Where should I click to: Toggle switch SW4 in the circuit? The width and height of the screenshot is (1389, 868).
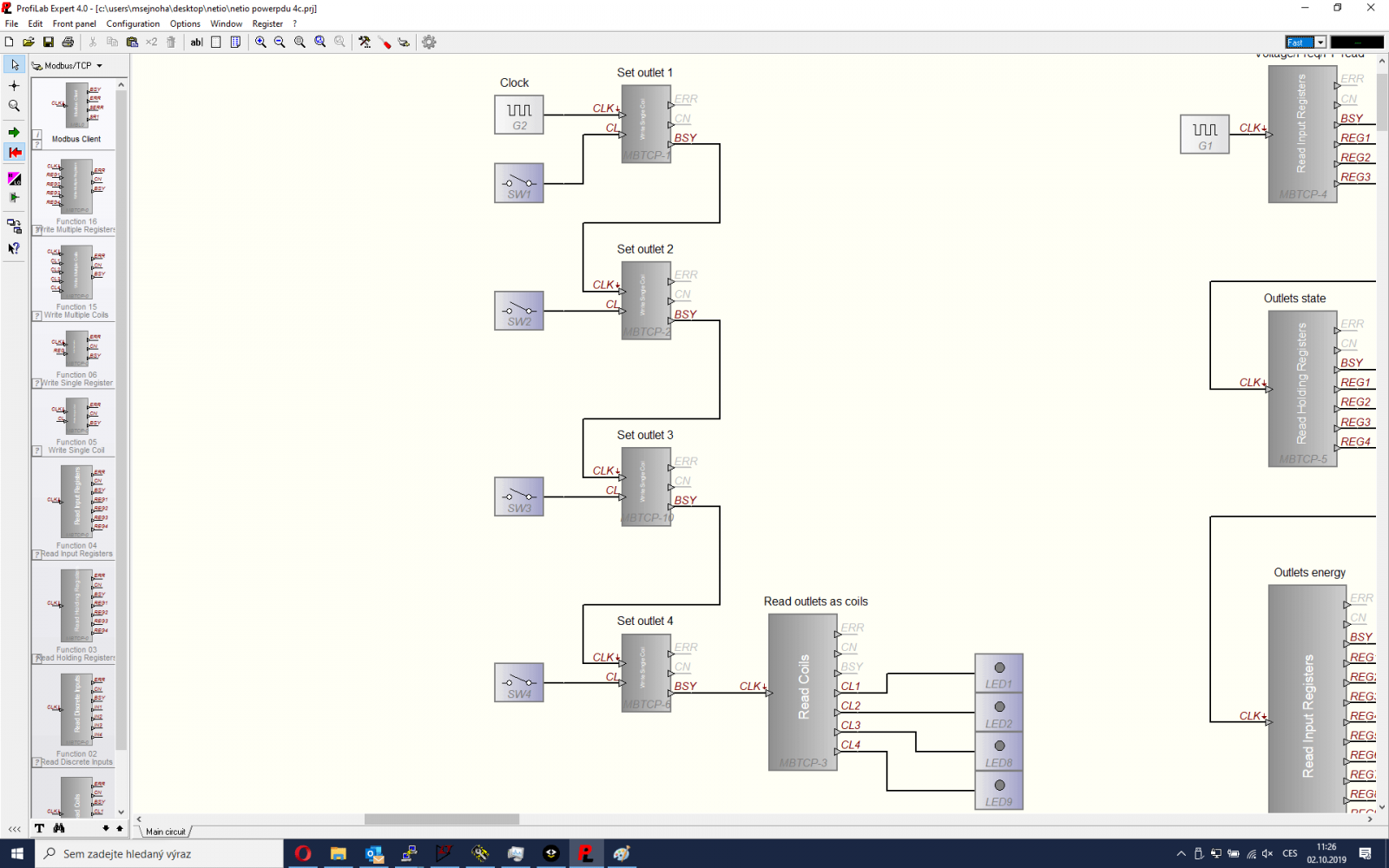(519, 682)
